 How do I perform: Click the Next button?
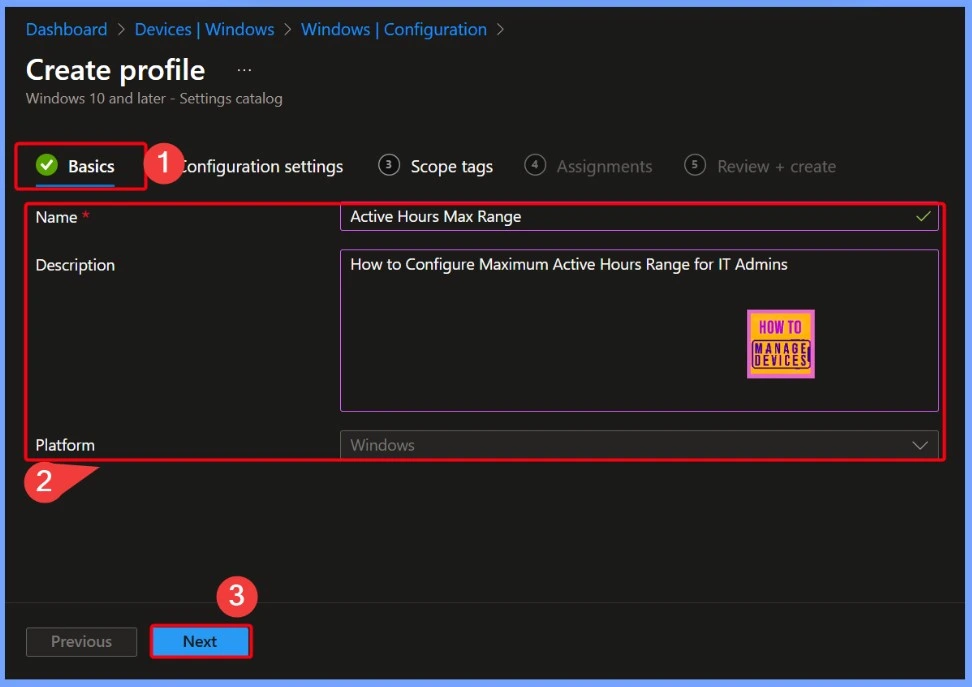tap(201, 641)
